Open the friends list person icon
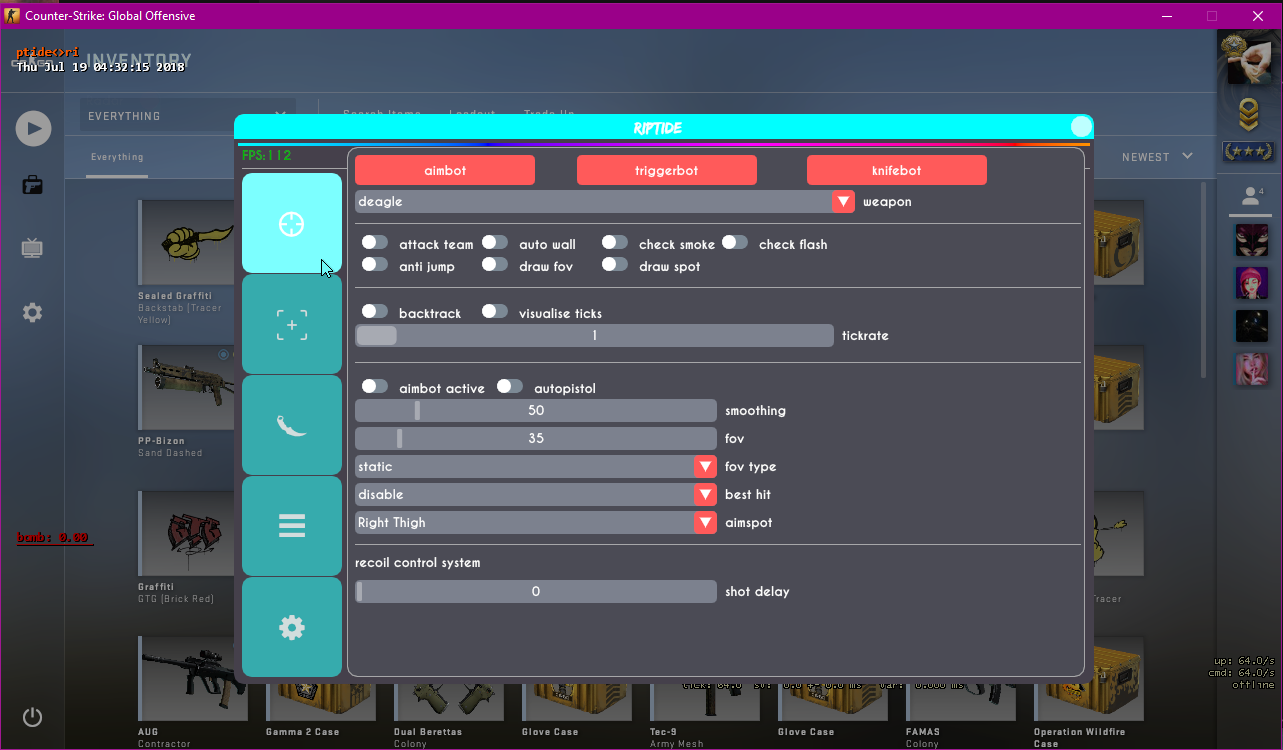This screenshot has height=750, width=1283. [1251, 196]
